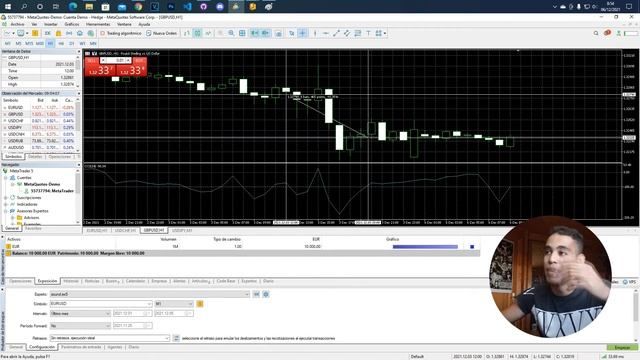Select the vertical line drawing tool

(315, 33)
